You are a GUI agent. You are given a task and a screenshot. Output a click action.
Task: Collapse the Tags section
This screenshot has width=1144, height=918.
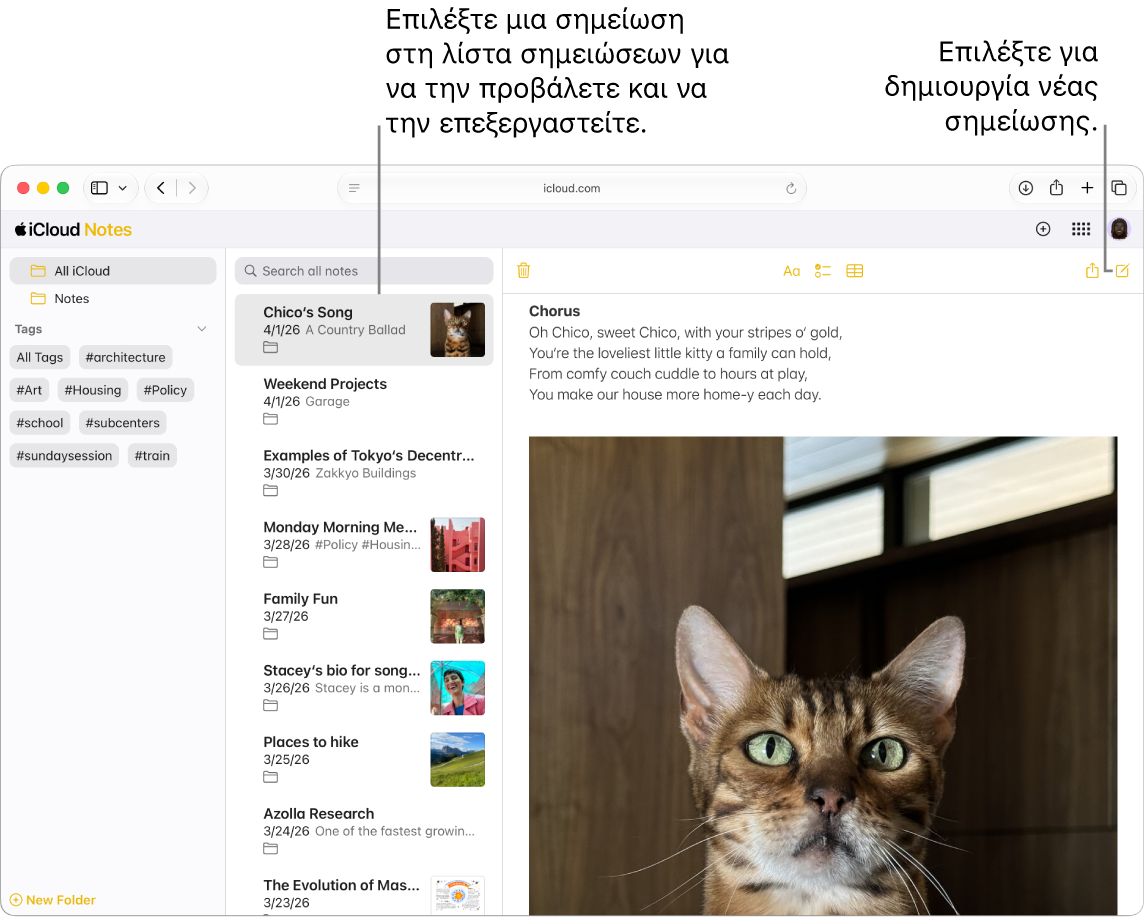pyautogui.click(x=202, y=329)
